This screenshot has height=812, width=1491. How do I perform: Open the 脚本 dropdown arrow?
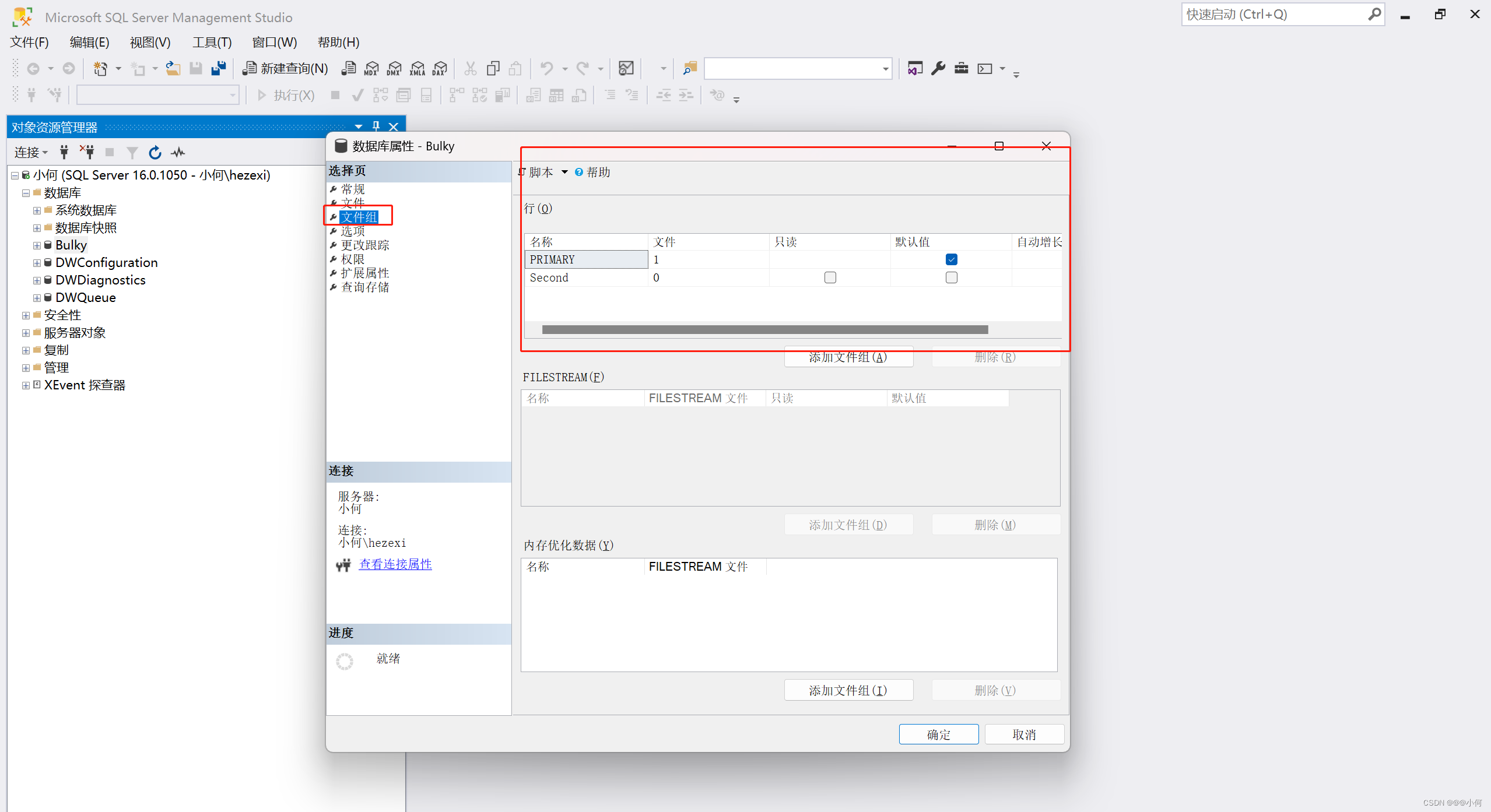(x=564, y=172)
